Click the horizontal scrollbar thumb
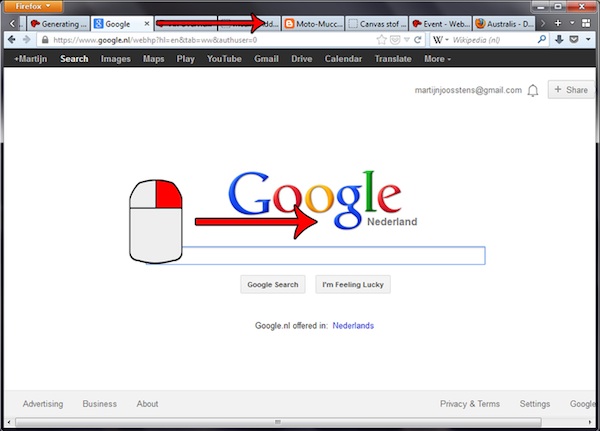This screenshot has width=600, height=431. click(278, 422)
